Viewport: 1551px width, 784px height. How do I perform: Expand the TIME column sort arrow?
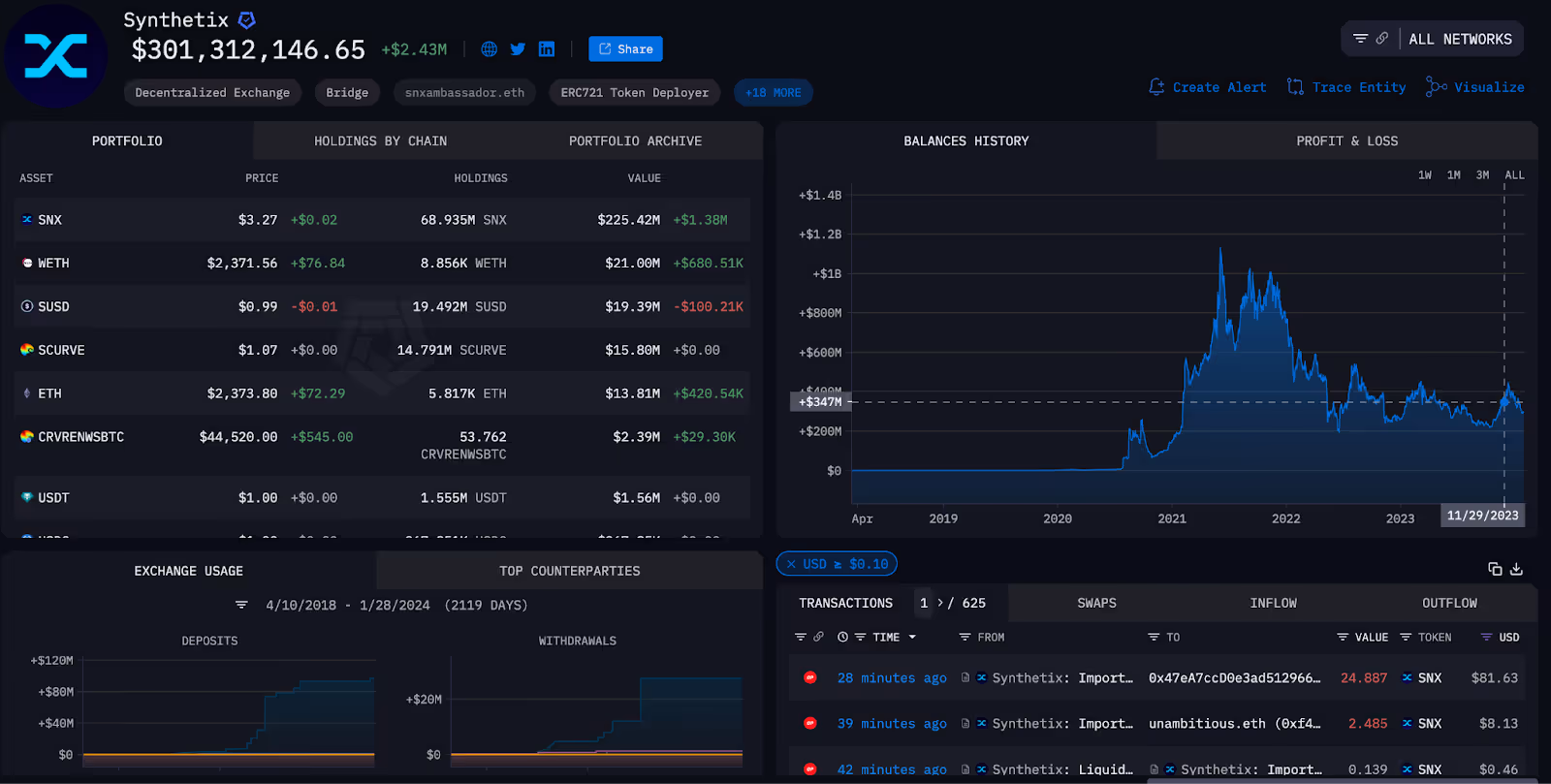[912, 637]
